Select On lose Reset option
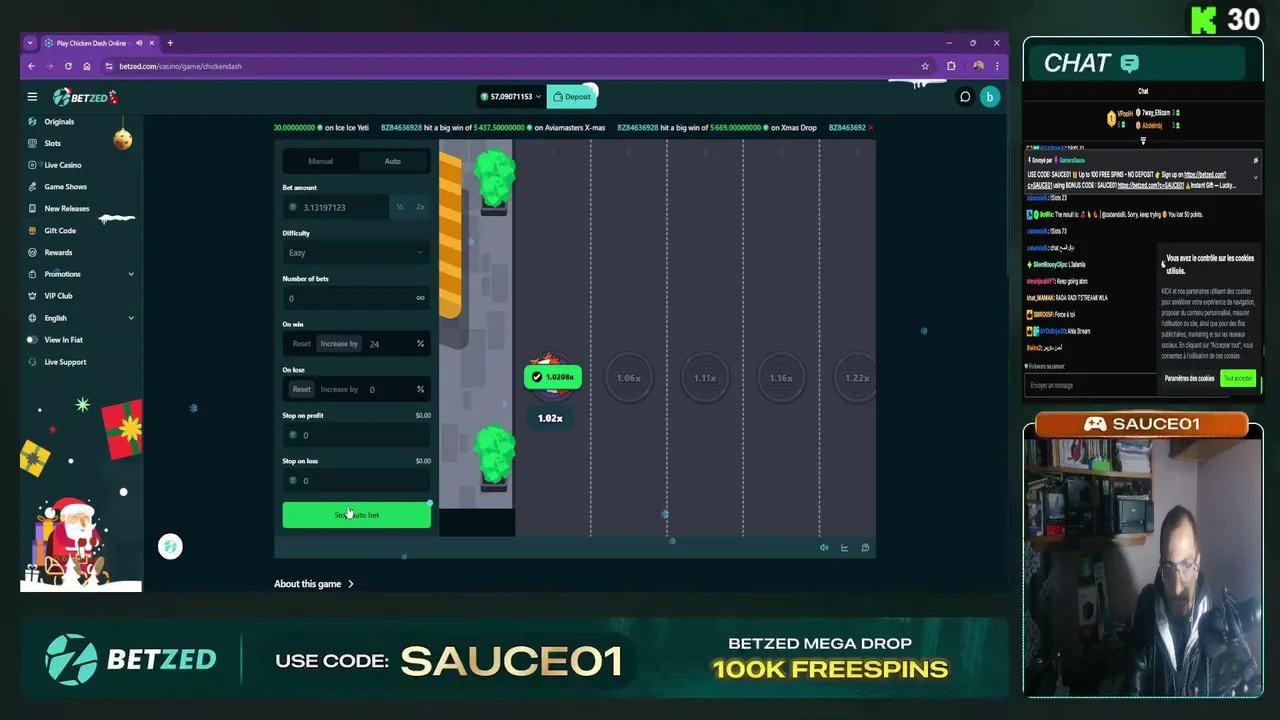This screenshot has height=720, width=1280. coord(301,389)
